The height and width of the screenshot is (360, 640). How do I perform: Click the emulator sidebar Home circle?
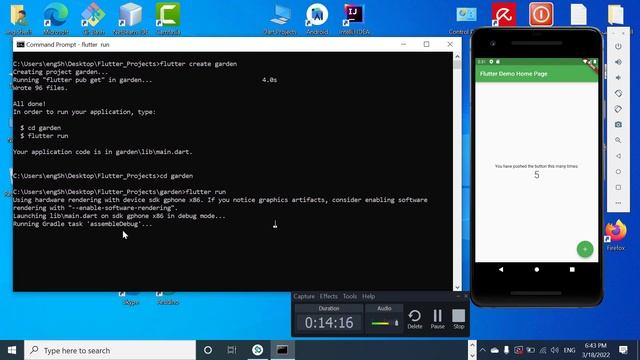[x=618, y=172]
